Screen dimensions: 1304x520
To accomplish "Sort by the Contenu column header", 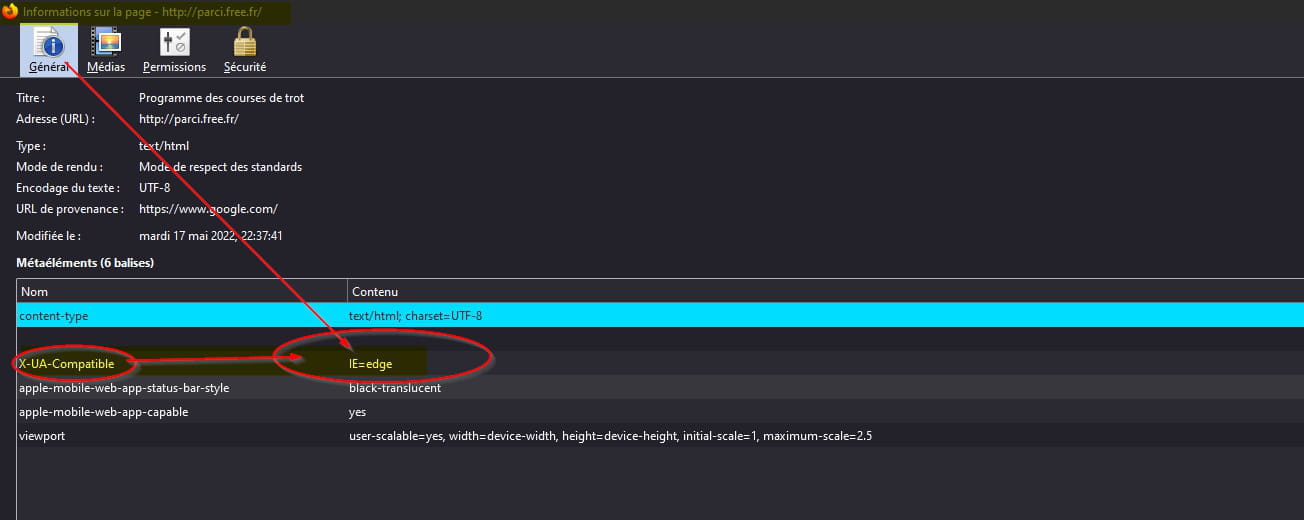I will click(826, 291).
